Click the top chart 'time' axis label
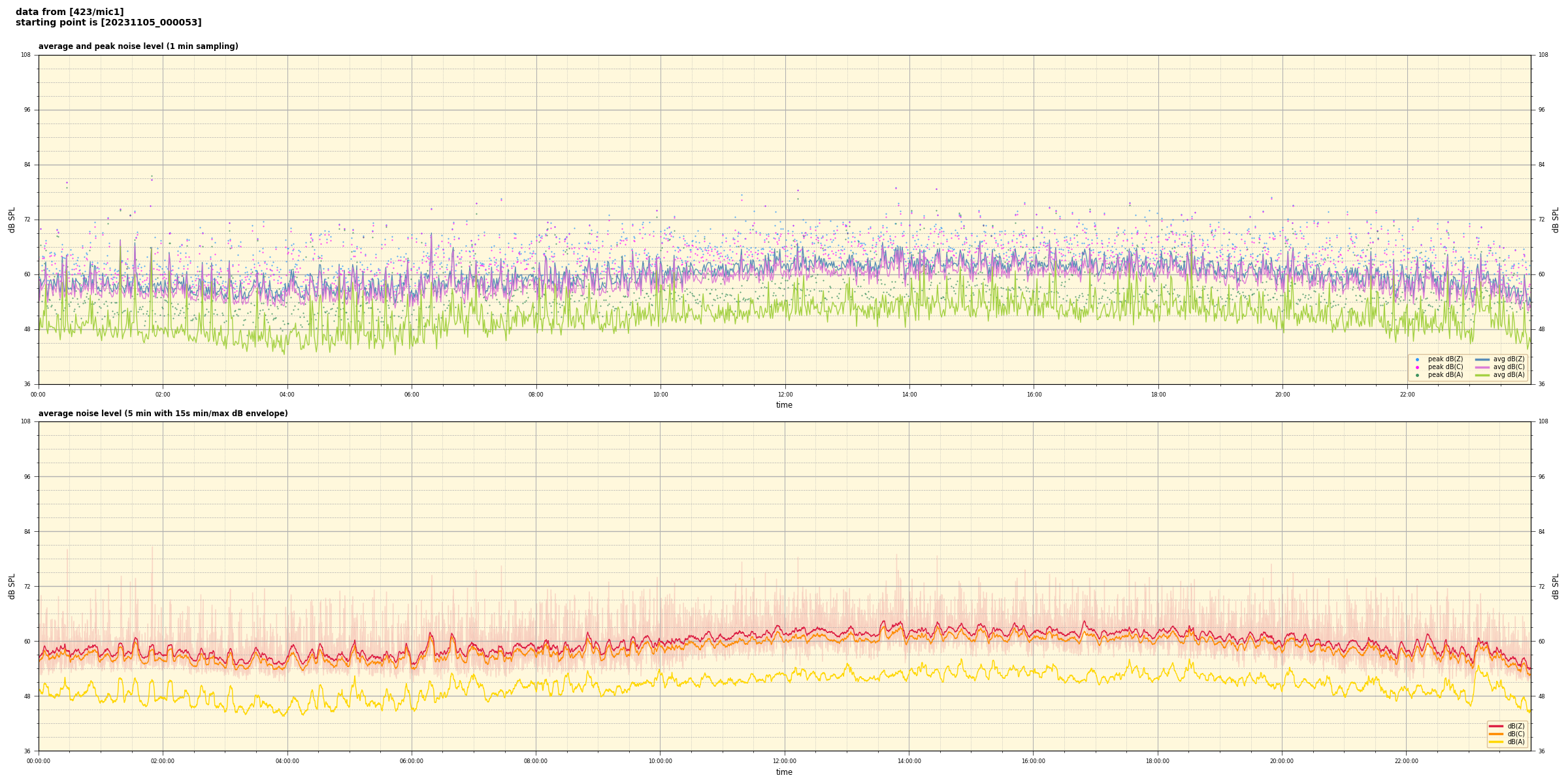 pyautogui.click(x=784, y=405)
